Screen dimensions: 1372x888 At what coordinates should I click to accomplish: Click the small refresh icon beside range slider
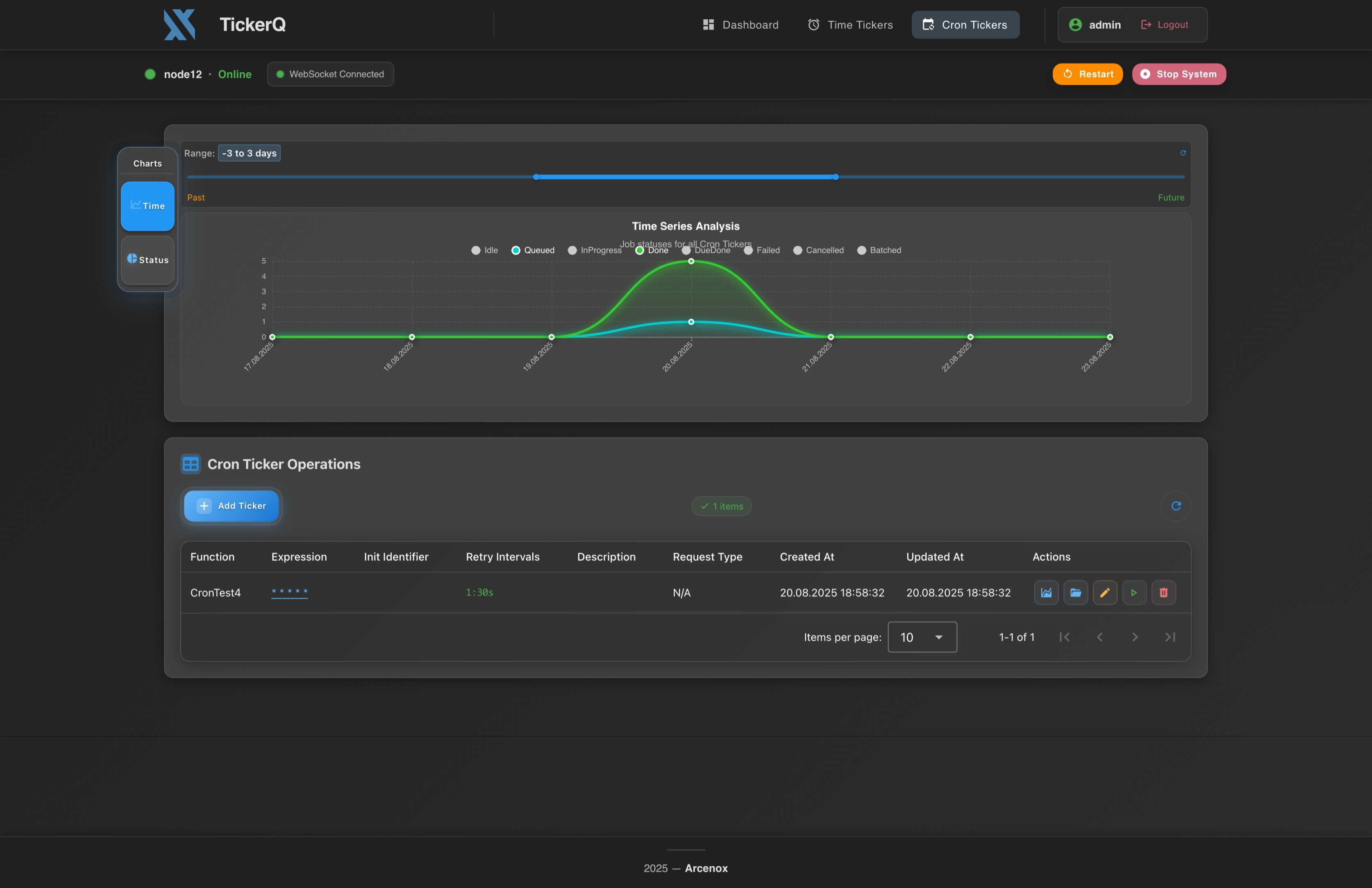pyautogui.click(x=1182, y=153)
